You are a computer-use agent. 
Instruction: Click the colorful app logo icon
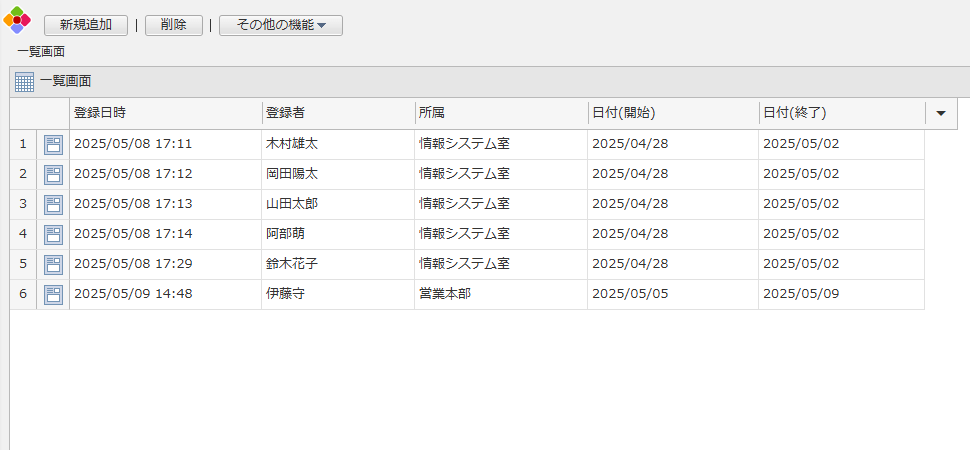point(18,20)
